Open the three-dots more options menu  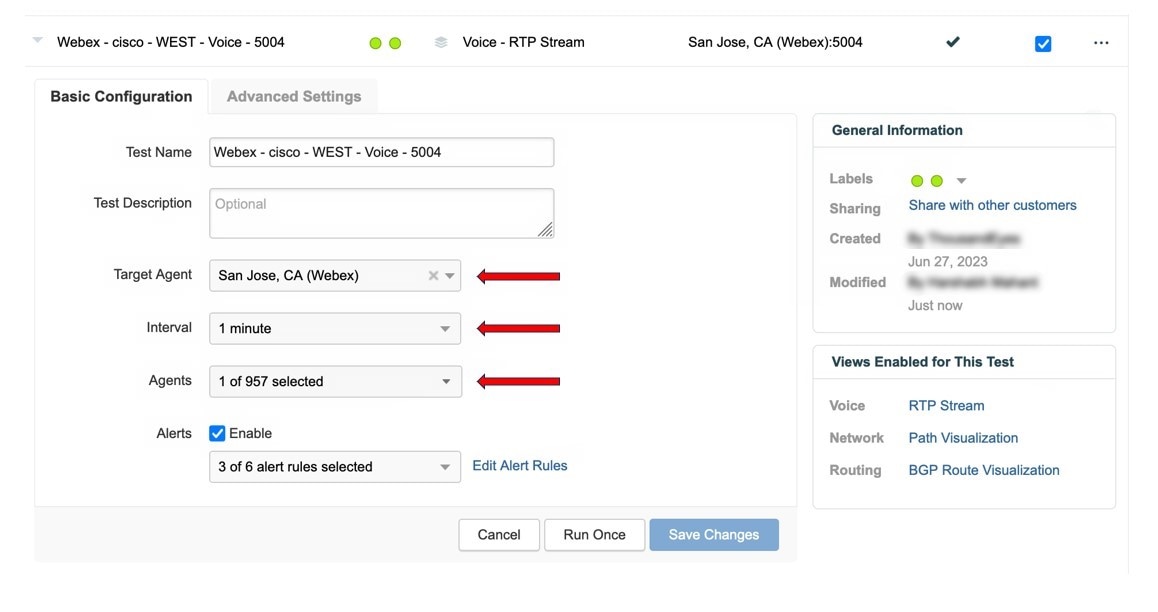click(x=1101, y=43)
